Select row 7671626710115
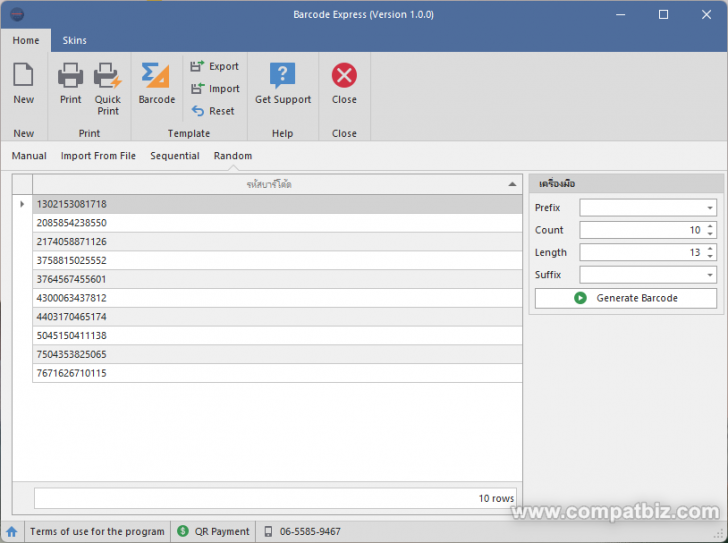728x543 pixels. [277, 373]
